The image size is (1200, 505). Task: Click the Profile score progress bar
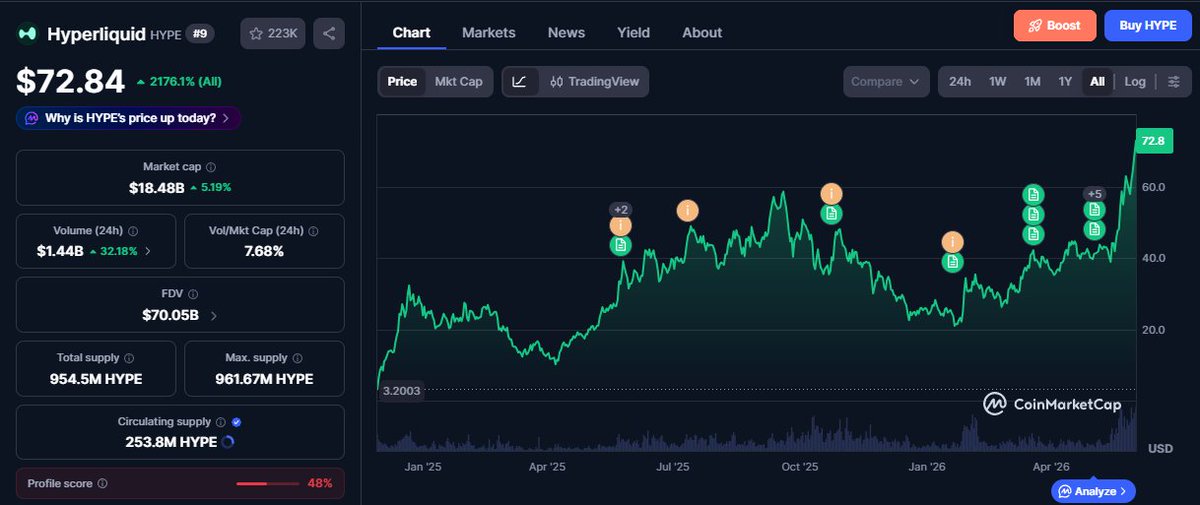coord(267,484)
